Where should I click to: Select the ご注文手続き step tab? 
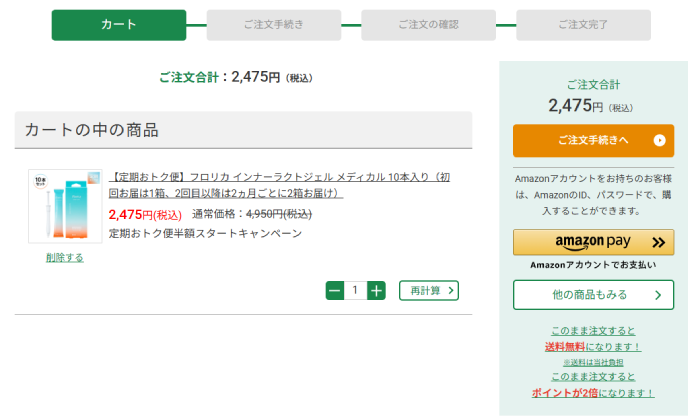point(274,25)
